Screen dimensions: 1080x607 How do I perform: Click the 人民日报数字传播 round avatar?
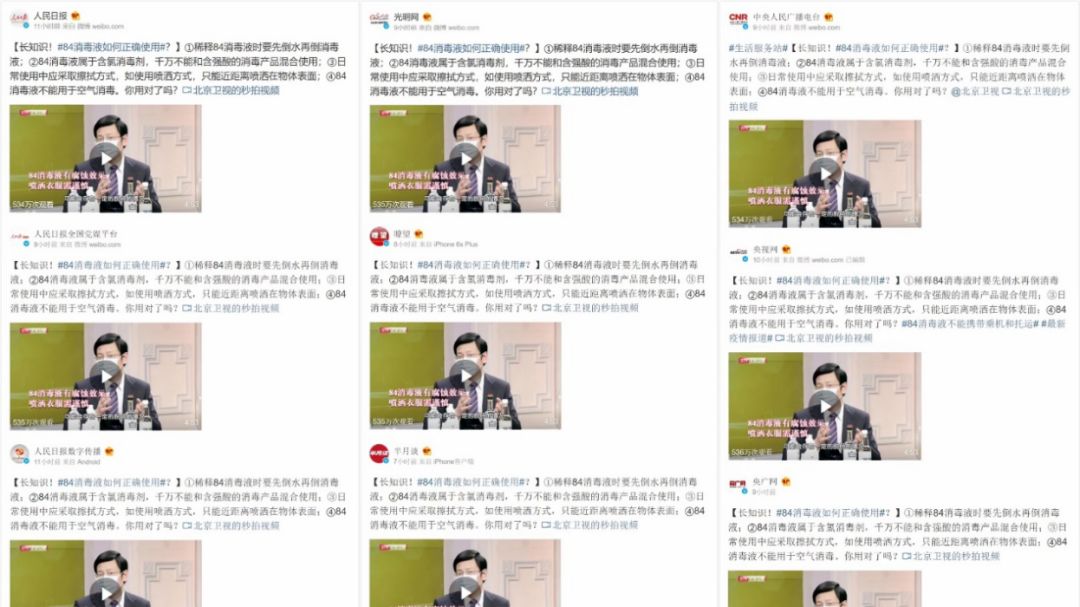coord(19,454)
